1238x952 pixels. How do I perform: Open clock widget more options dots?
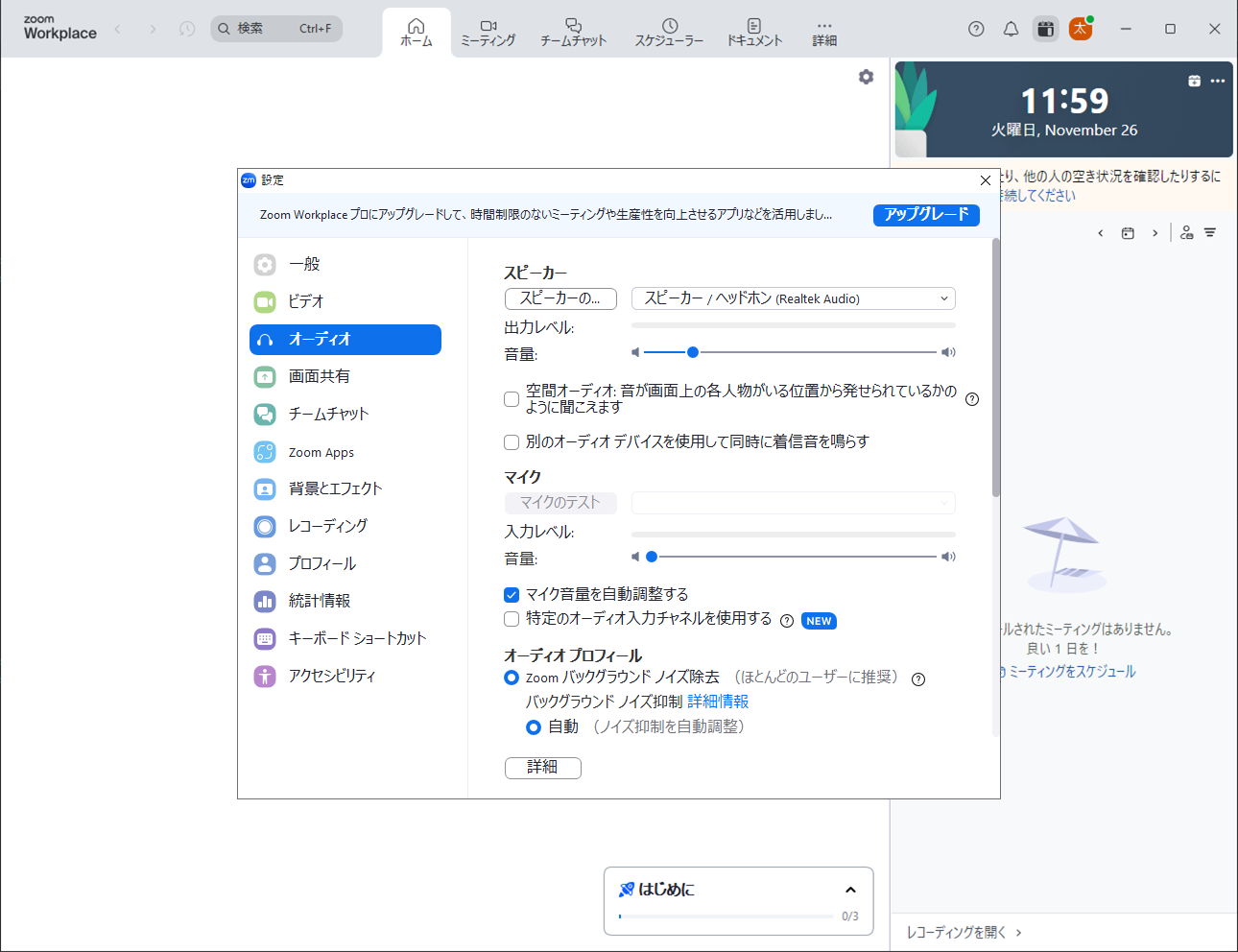pos(1218,81)
